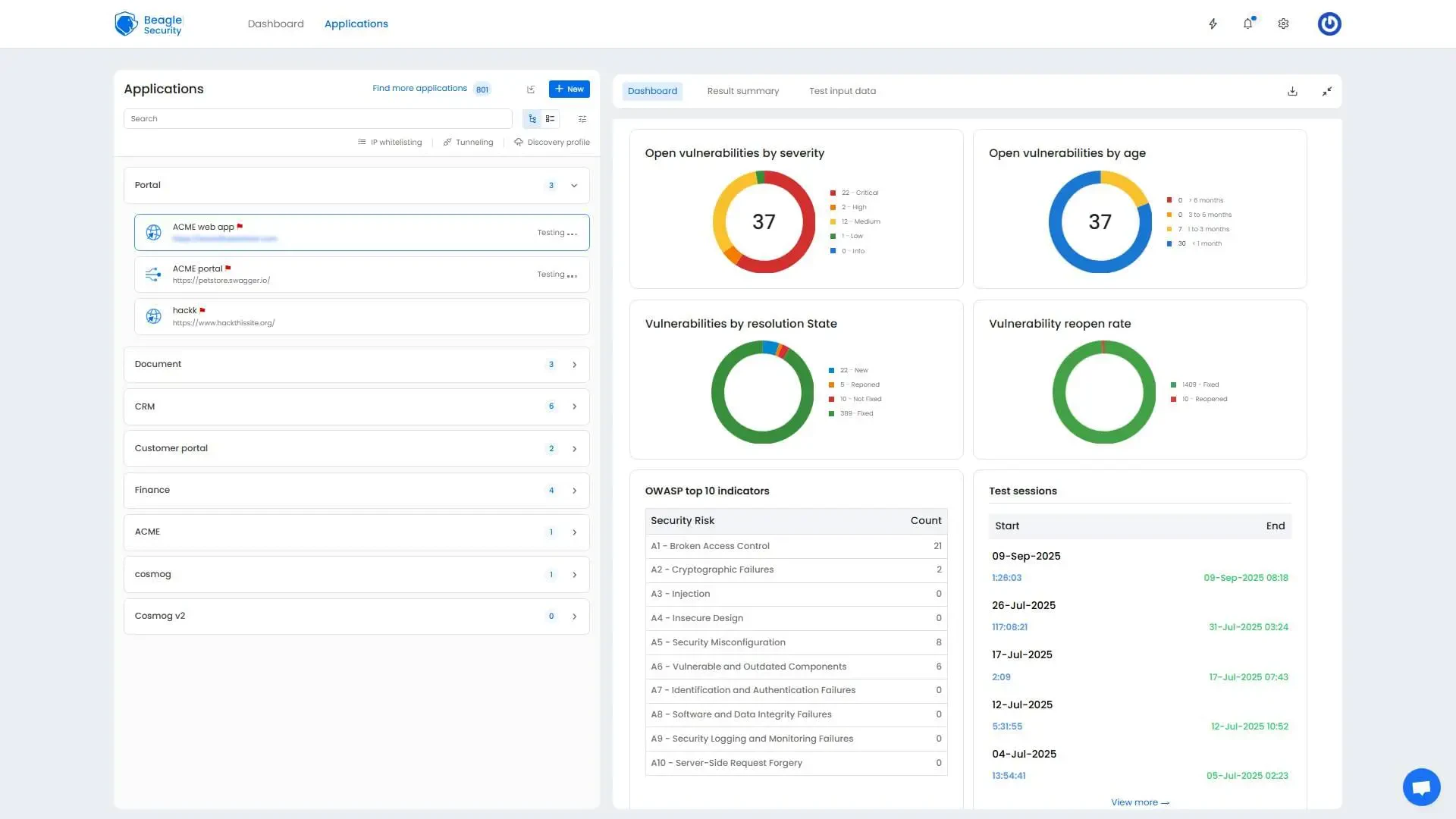Click the Discovery profile cloud icon
This screenshot has height=819, width=1456.
click(x=519, y=142)
